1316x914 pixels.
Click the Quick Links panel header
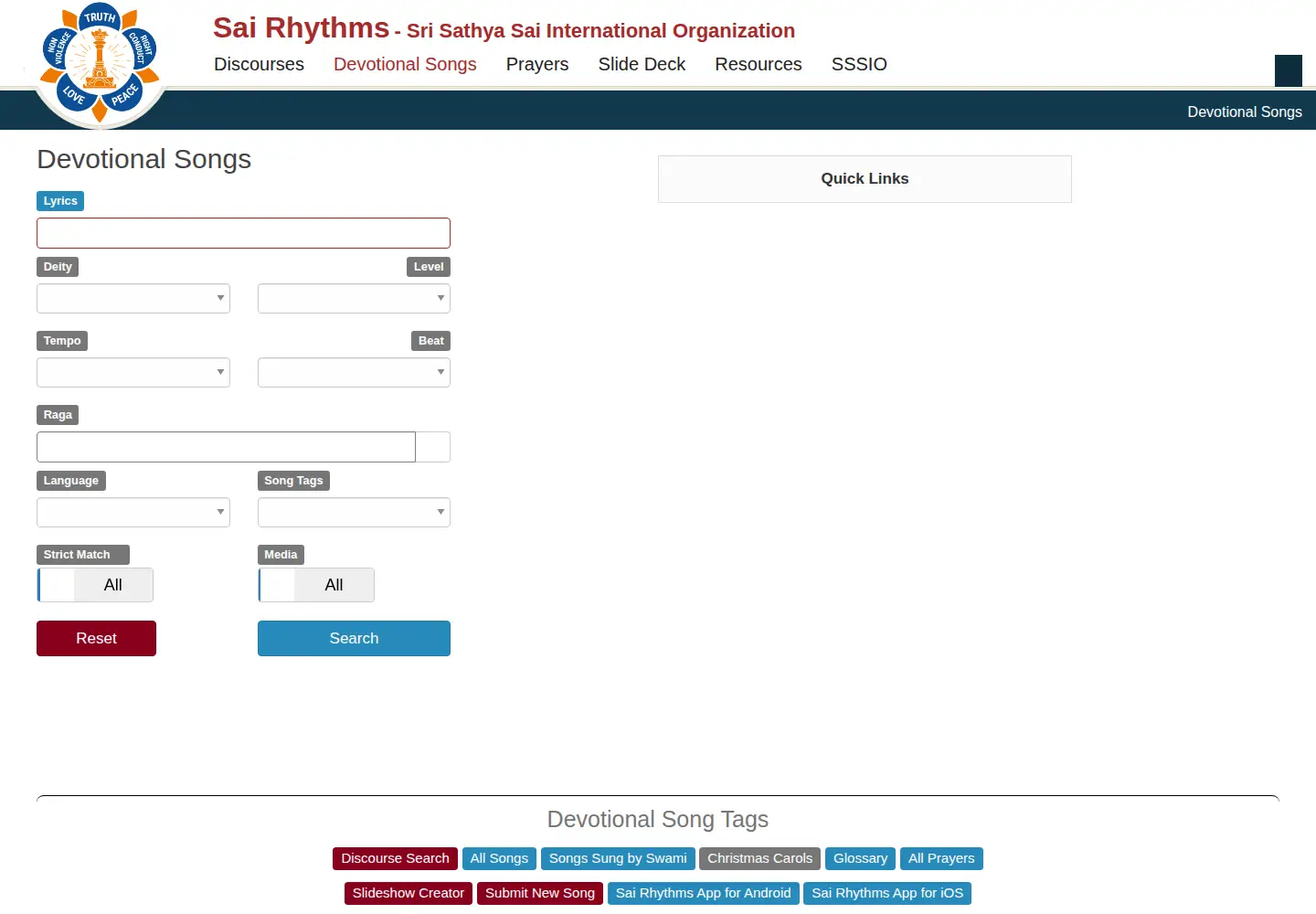click(x=865, y=179)
